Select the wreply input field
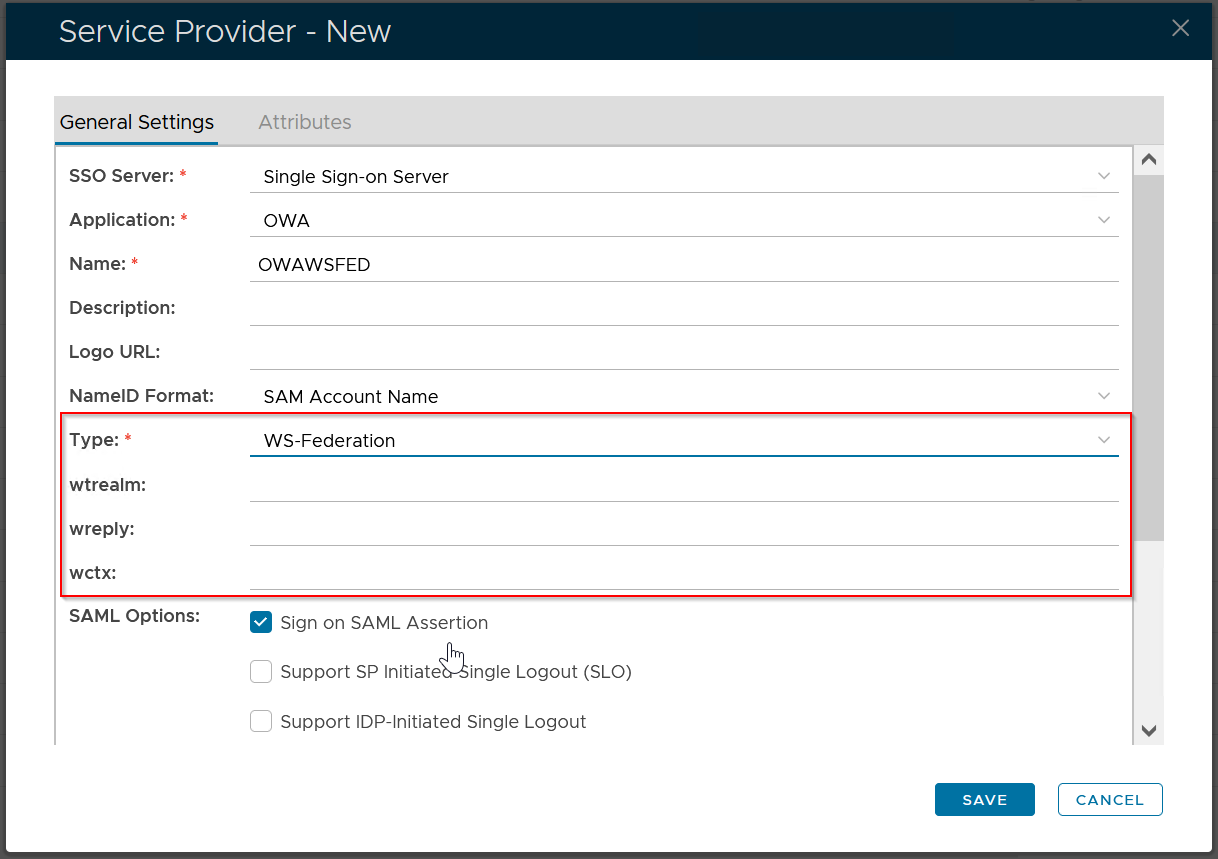This screenshot has width=1218, height=859. point(683,529)
